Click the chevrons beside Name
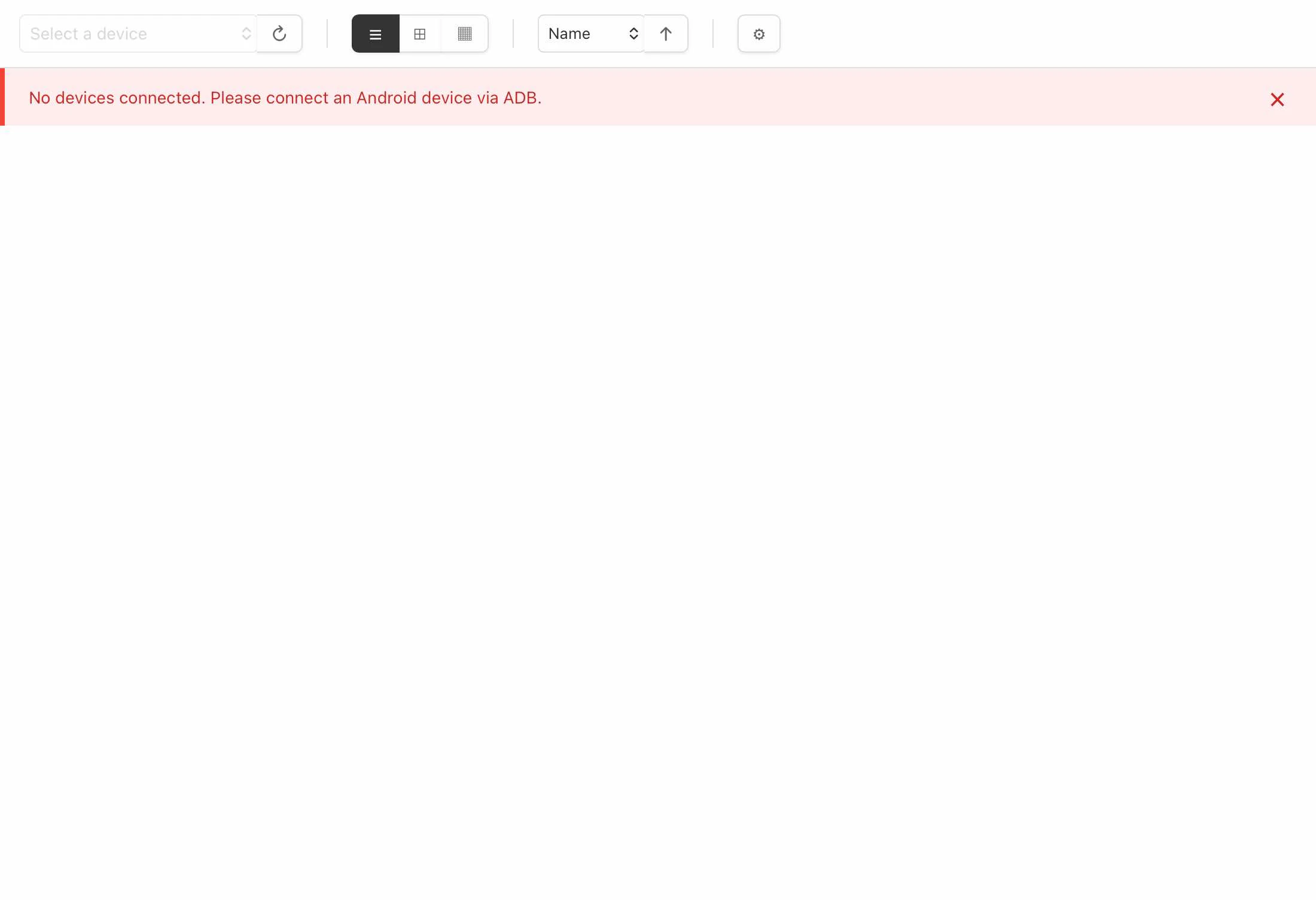The image size is (1316, 900). click(633, 34)
